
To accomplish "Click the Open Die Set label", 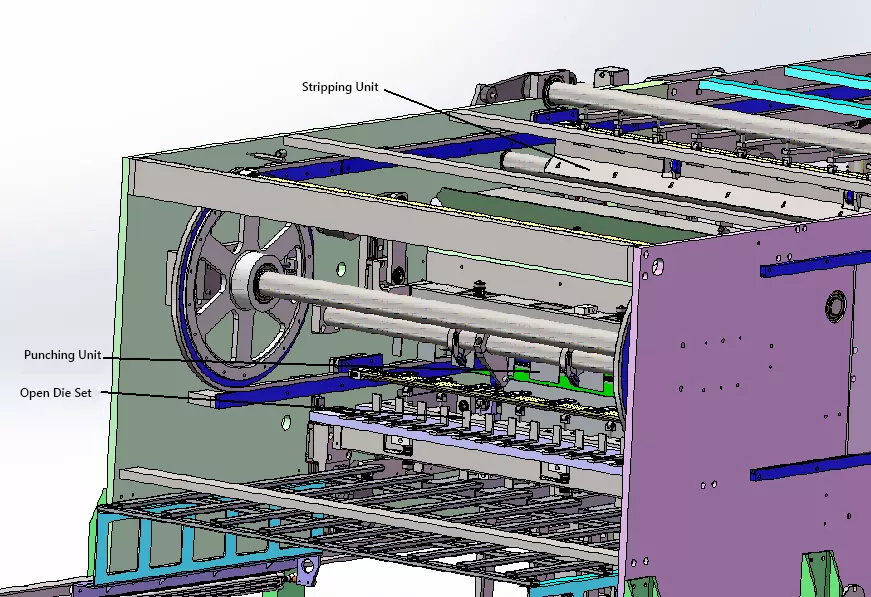I will tap(56, 393).
